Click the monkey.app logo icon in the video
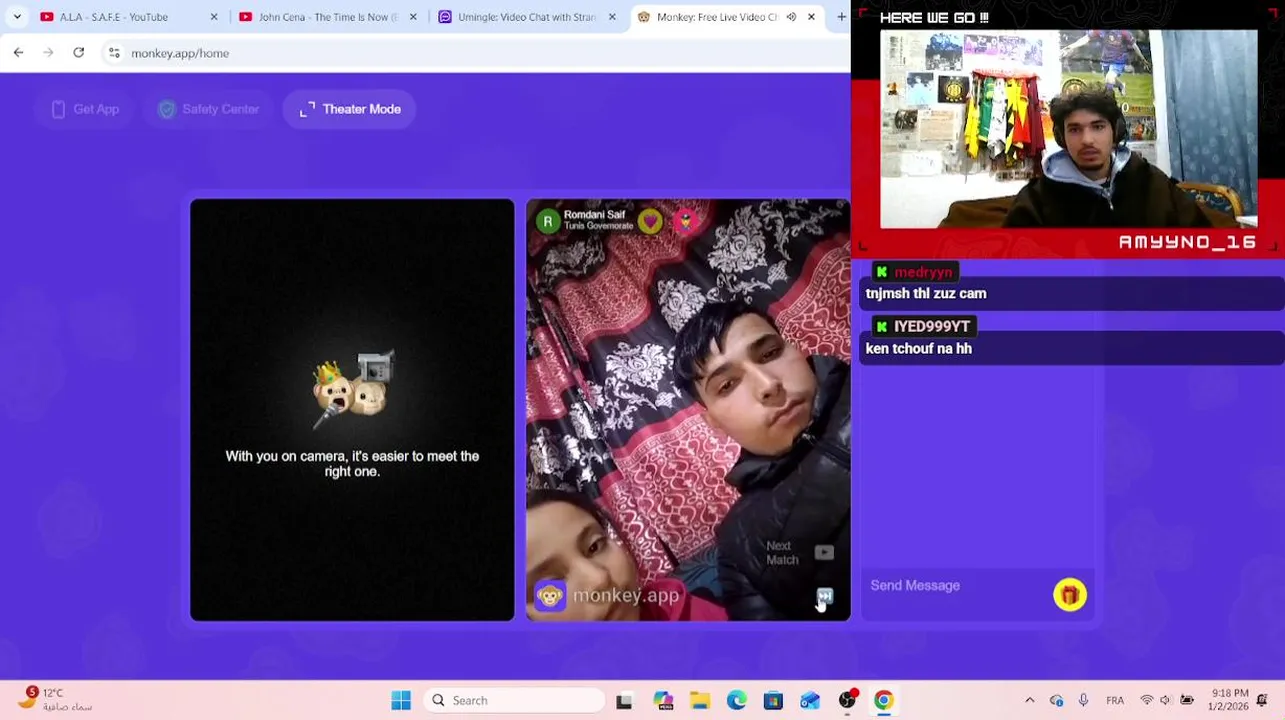This screenshot has height=720, width=1285. click(x=550, y=596)
